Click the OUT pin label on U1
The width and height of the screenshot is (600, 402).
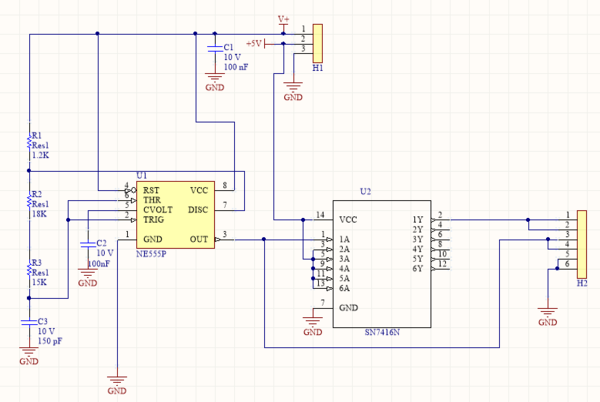[198, 239]
